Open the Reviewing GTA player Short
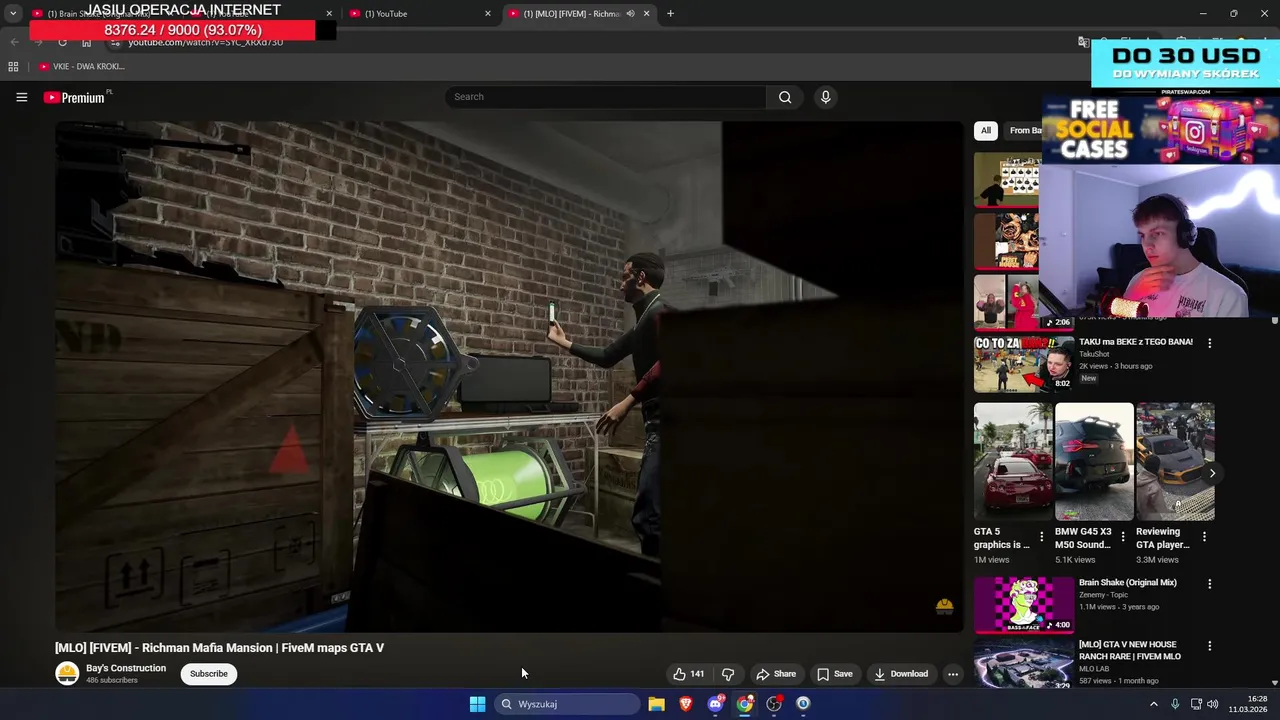The height and width of the screenshot is (720, 1280). tap(1175, 462)
